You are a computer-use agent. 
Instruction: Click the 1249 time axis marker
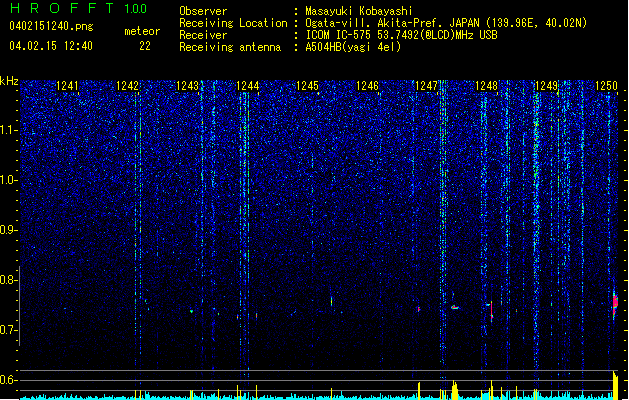pos(546,86)
